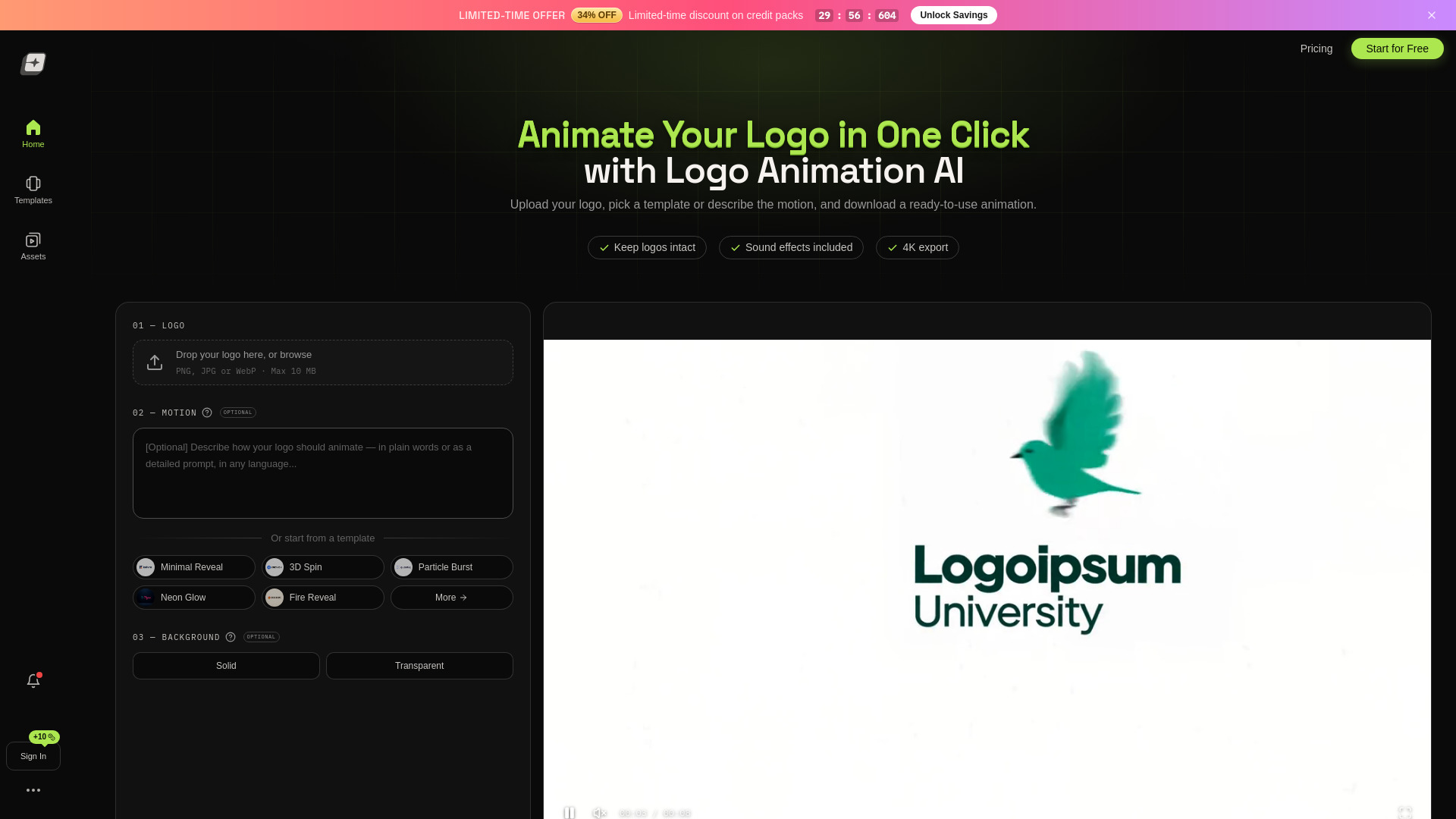Open the Assets section in the sidebar
The width and height of the screenshot is (1456, 819).
tap(33, 246)
